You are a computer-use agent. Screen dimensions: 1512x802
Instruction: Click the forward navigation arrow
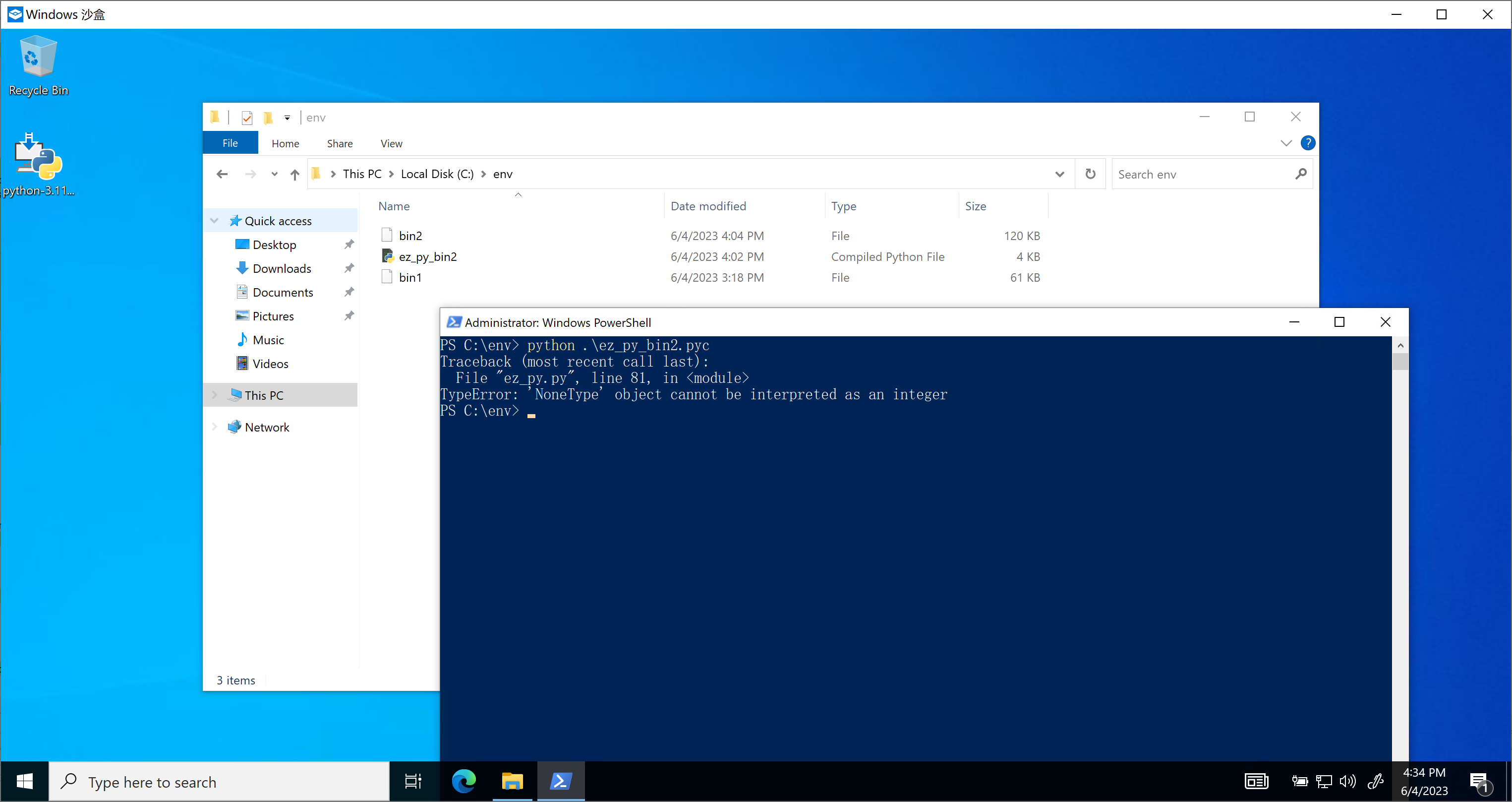[251, 174]
